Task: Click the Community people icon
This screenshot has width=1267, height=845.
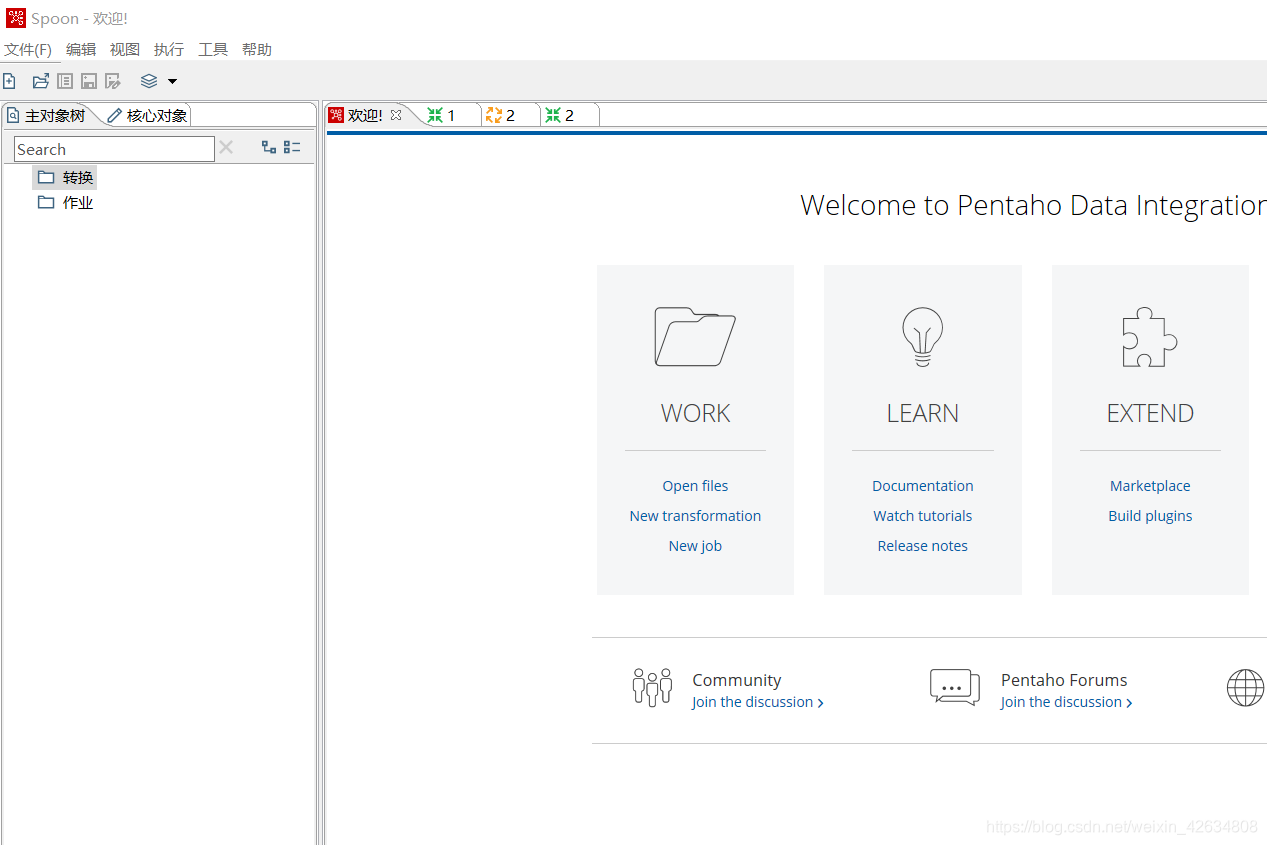Action: [652, 688]
